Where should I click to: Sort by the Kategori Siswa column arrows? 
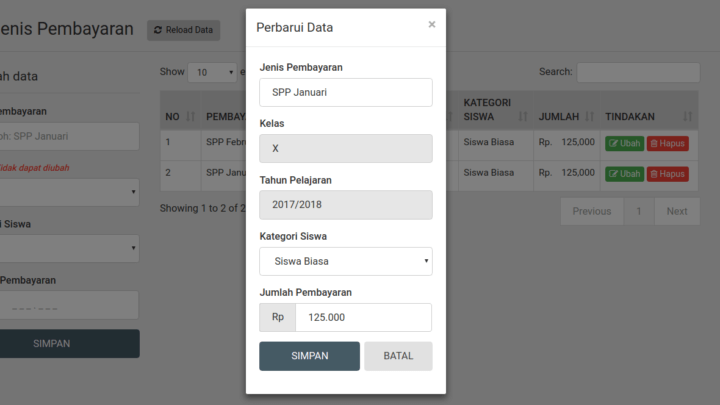pos(523,117)
